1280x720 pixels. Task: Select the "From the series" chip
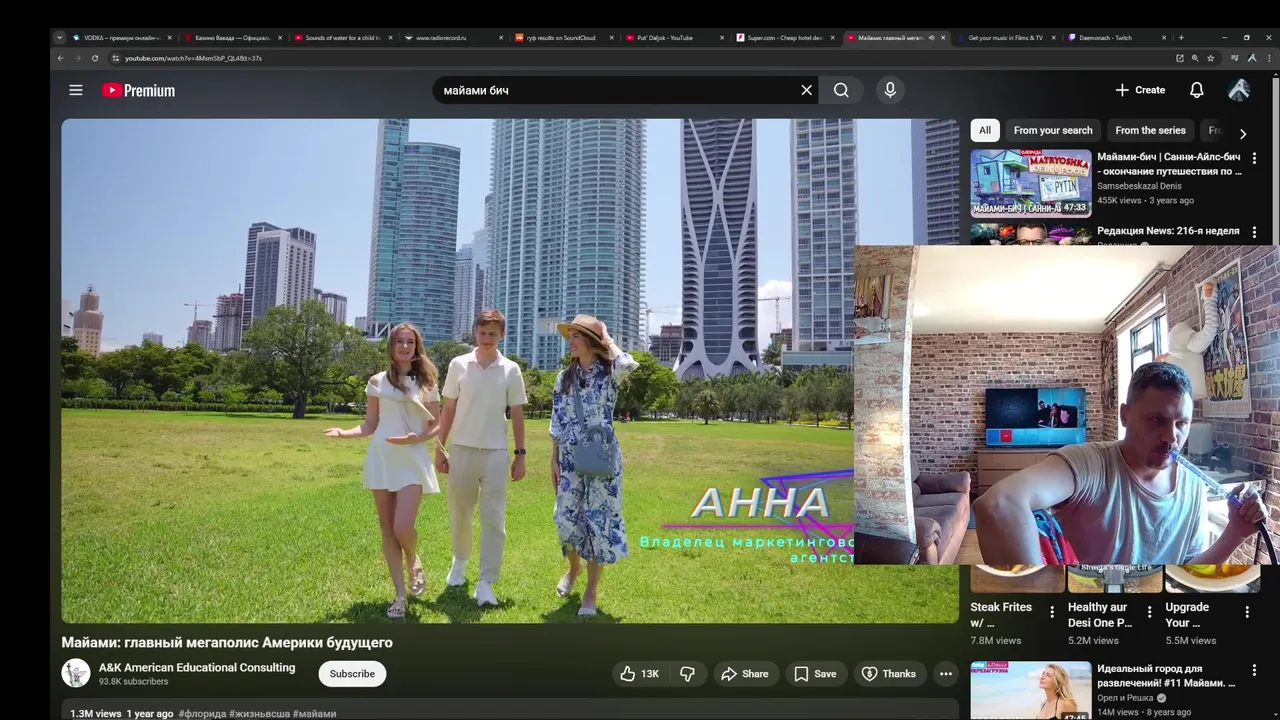tap(1150, 130)
